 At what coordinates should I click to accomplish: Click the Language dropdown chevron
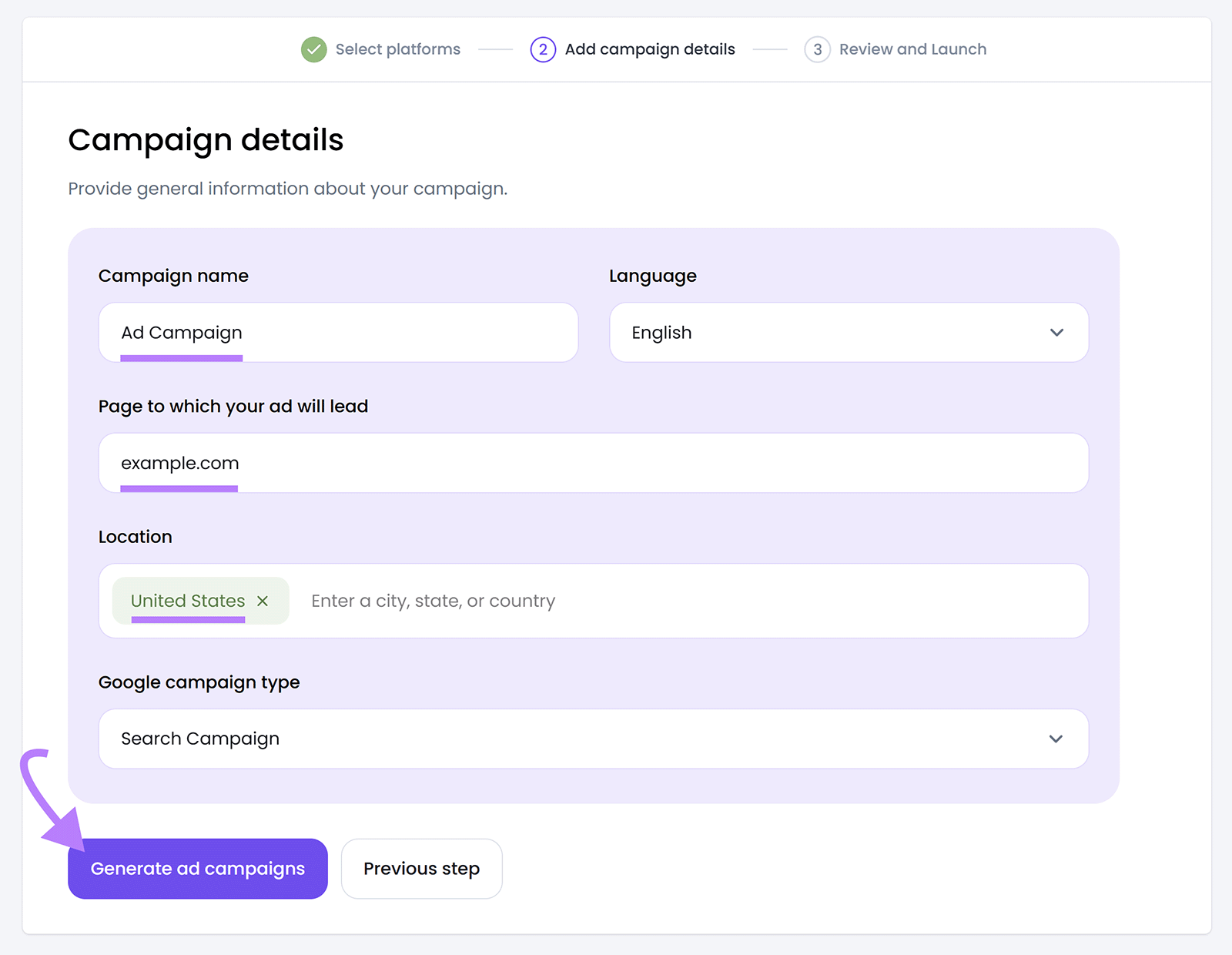pos(1057,332)
